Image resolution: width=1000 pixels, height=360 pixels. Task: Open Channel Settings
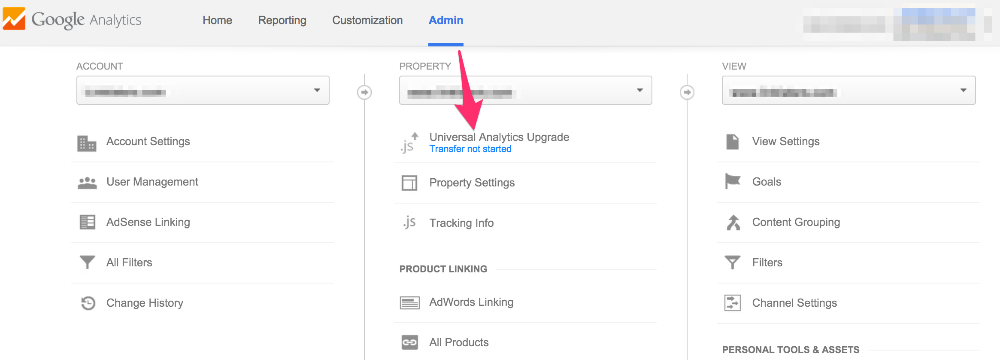(795, 303)
